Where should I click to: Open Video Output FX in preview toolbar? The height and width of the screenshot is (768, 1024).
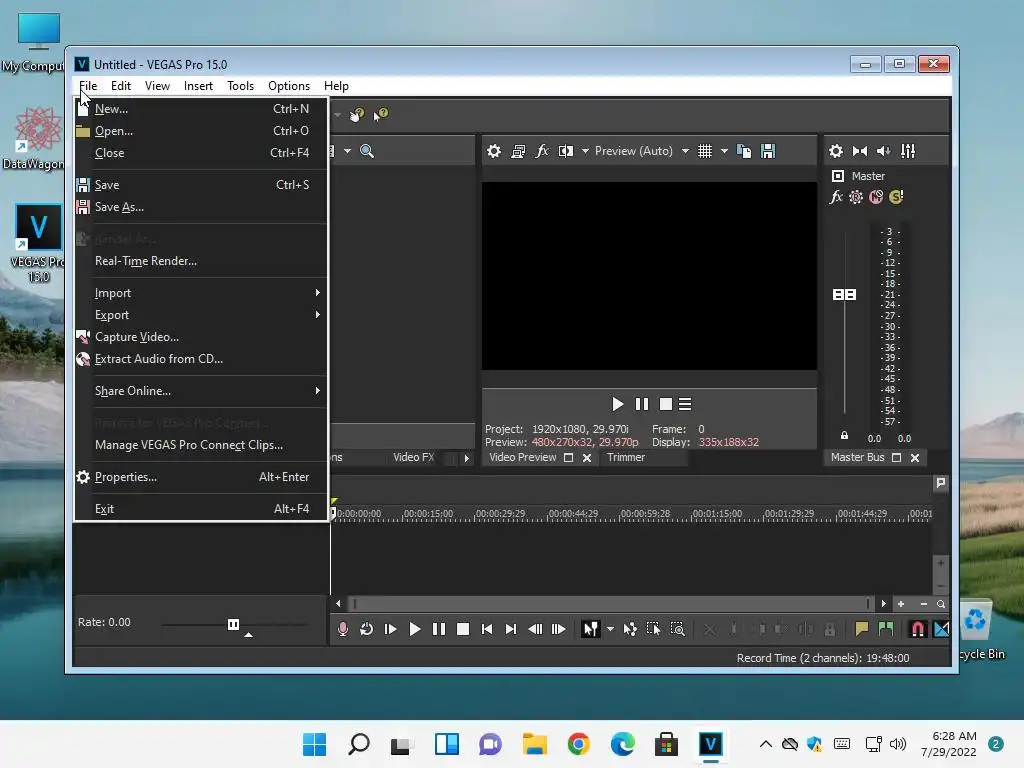click(x=542, y=152)
